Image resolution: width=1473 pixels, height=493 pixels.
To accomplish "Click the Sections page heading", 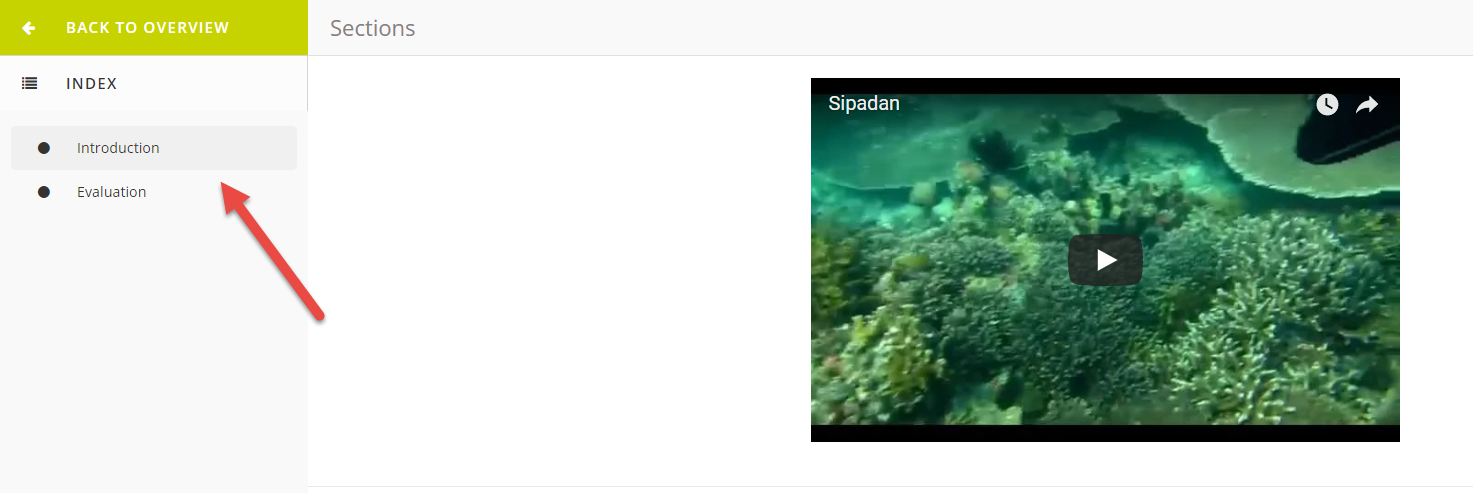I will (x=373, y=28).
